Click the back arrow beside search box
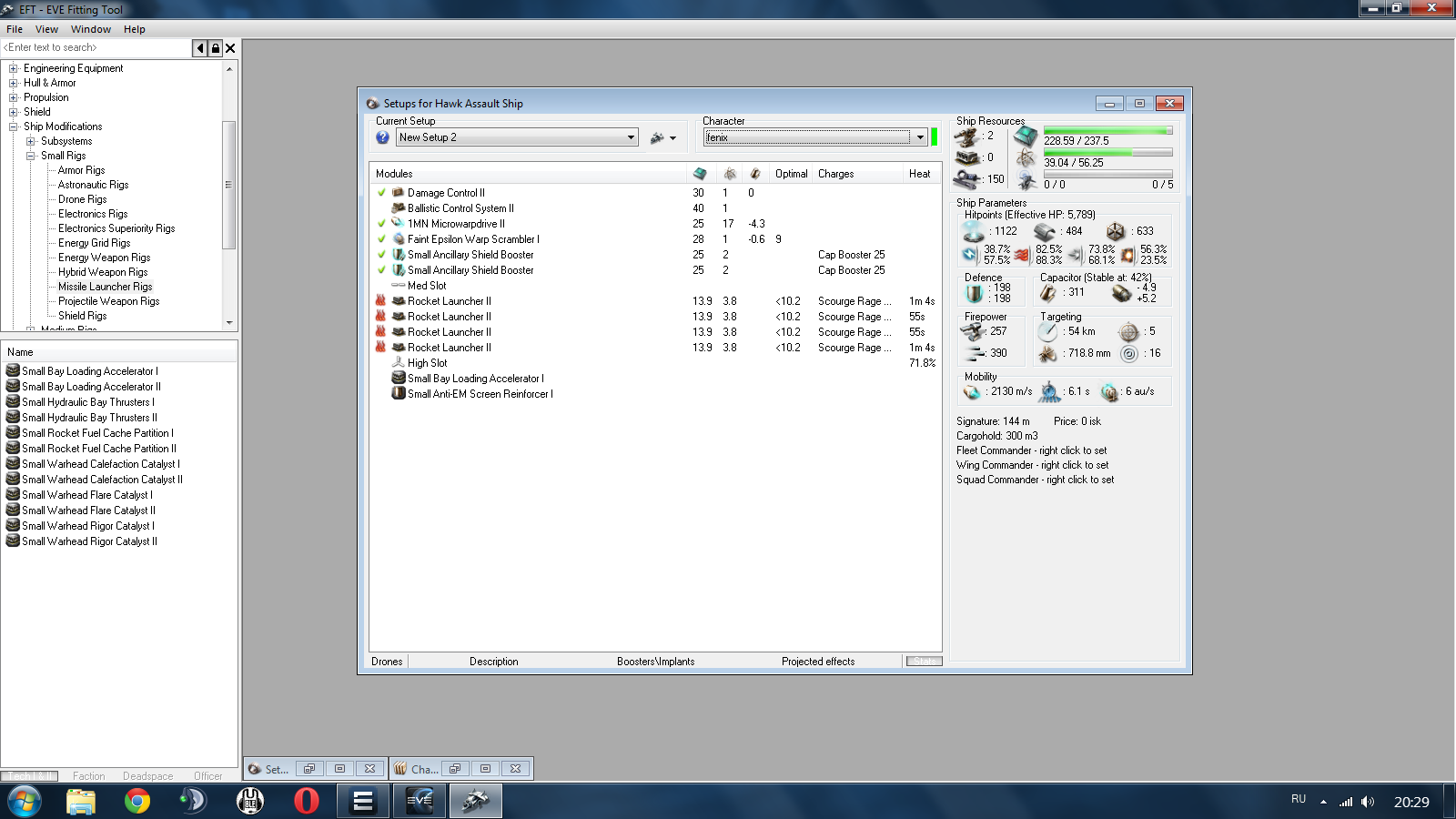The width and height of the screenshot is (1456, 819). [x=200, y=48]
